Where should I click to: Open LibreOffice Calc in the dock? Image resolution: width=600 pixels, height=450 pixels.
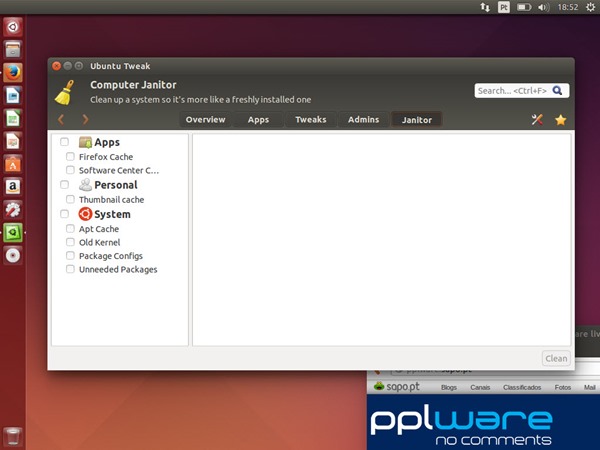click(13, 118)
